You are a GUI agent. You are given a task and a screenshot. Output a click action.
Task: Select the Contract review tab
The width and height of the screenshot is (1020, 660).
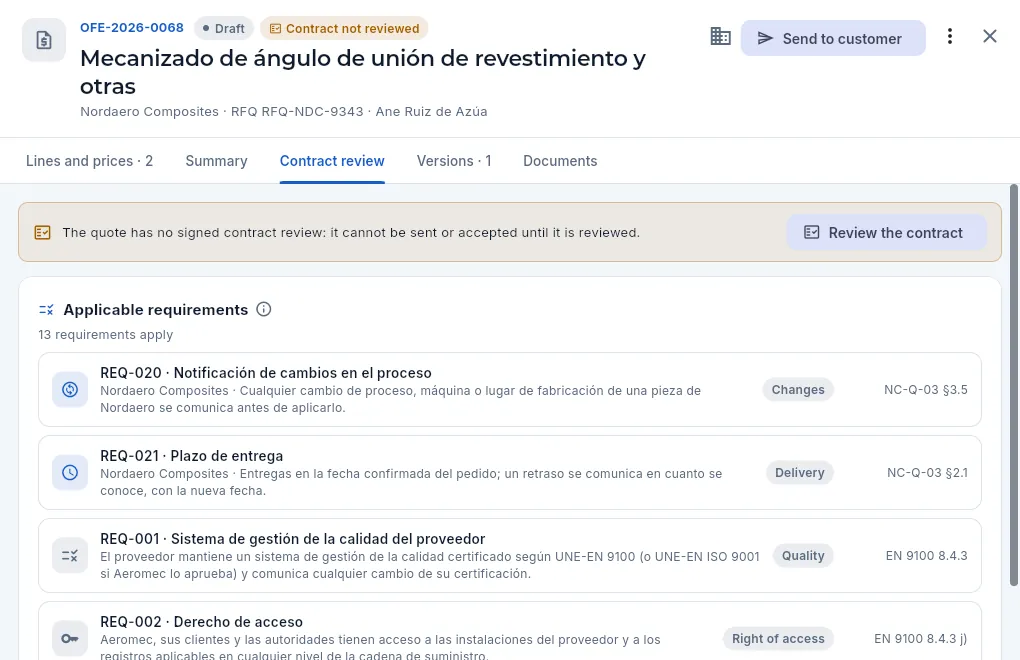tap(332, 161)
